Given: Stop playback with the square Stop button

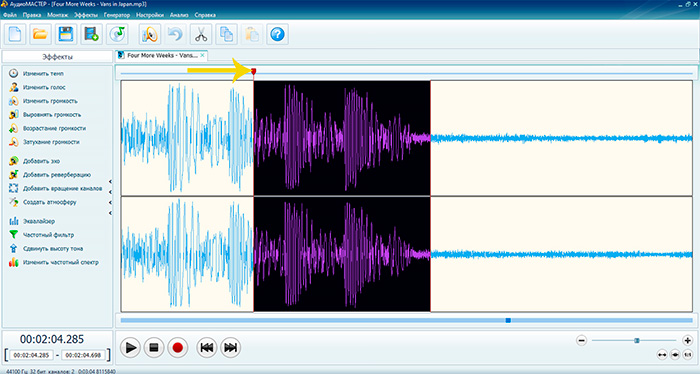Looking at the screenshot, I should coord(154,347).
